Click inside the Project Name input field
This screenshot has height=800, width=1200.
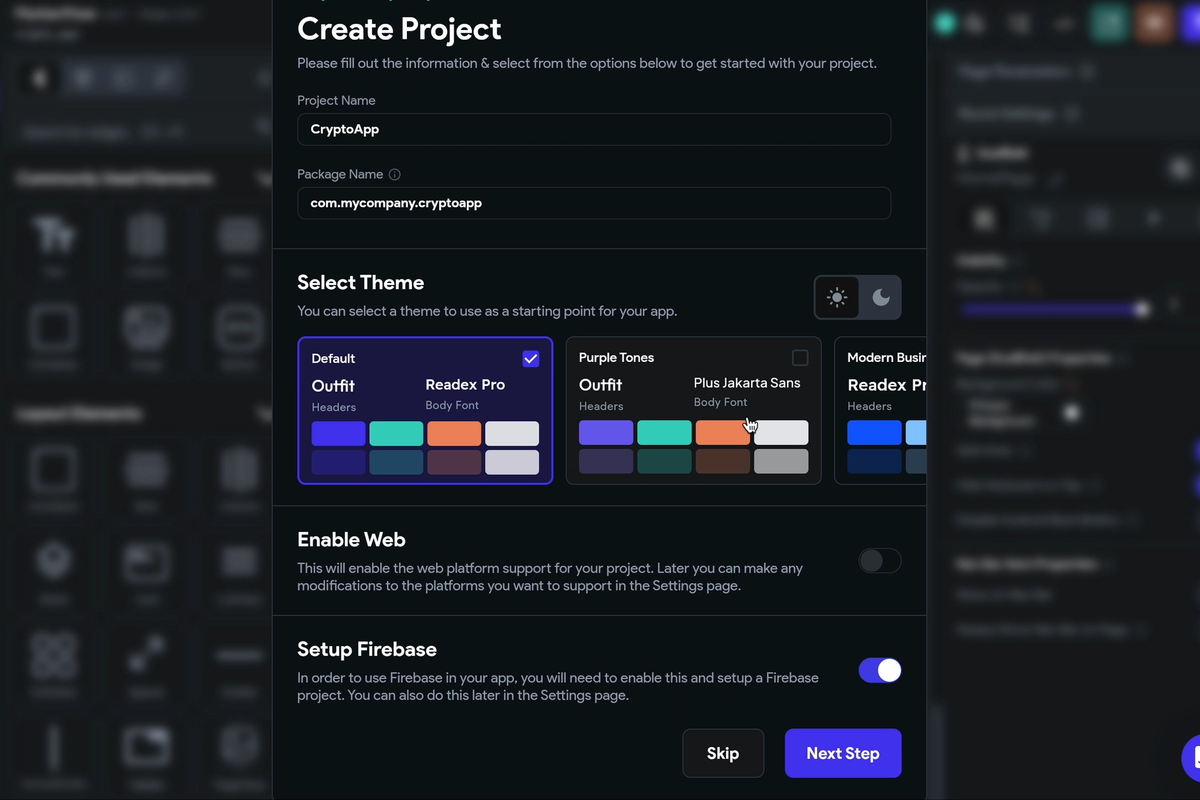(x=594, y=129)
